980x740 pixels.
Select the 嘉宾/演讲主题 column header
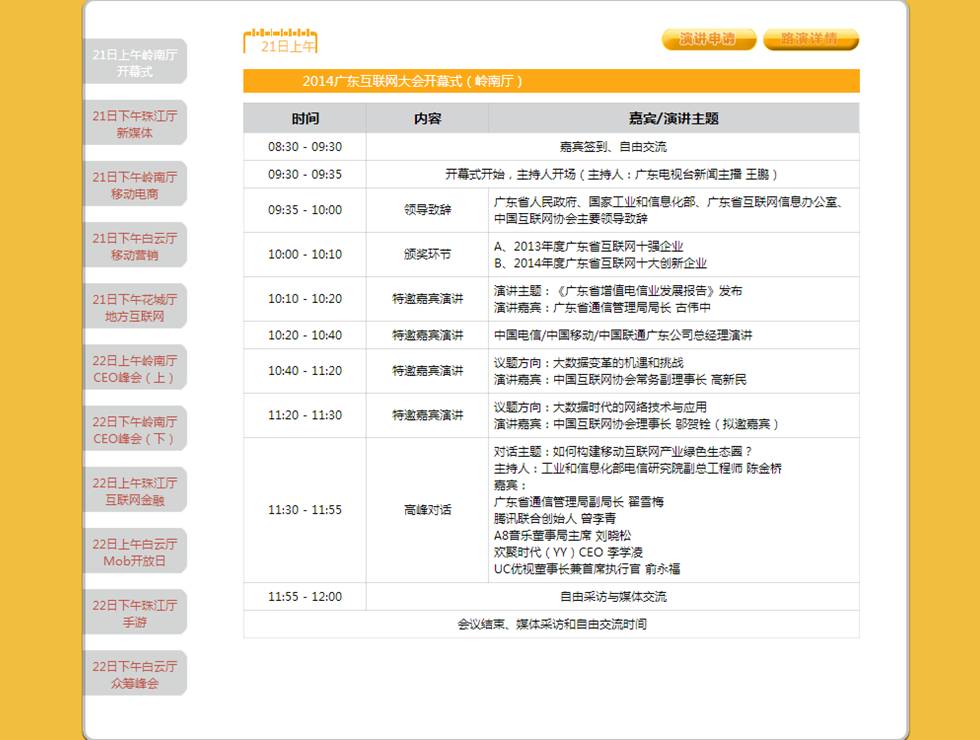(x=674, y=118)
